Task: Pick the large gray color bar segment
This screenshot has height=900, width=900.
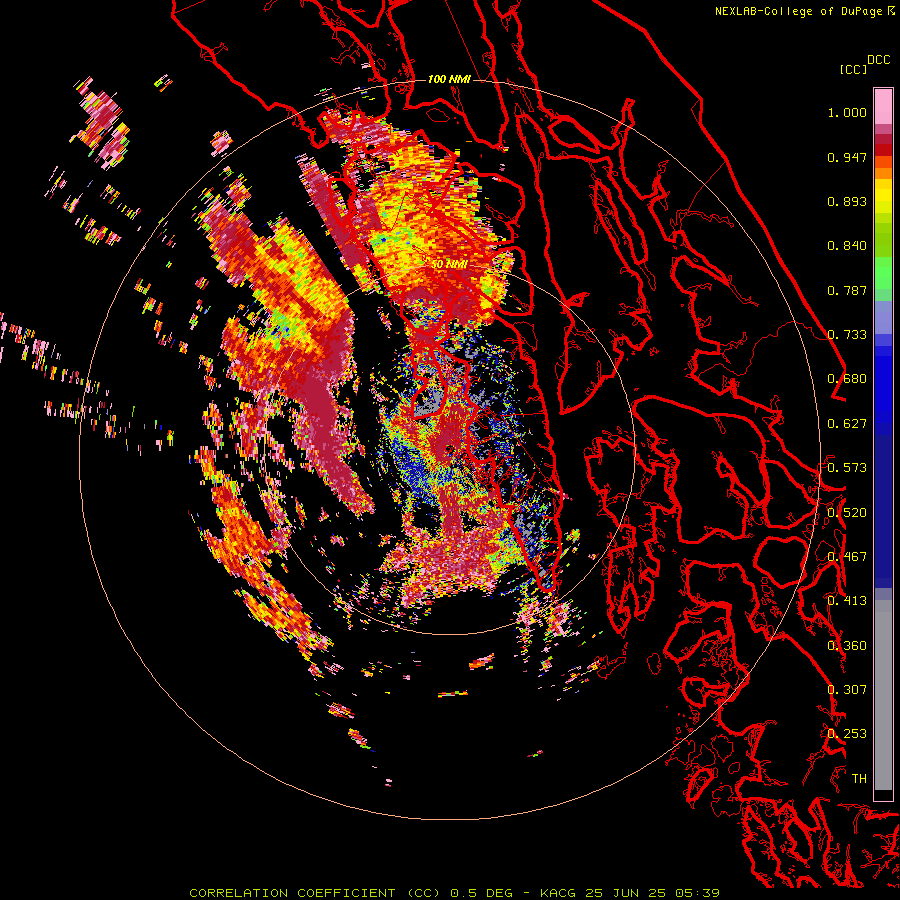Action: tap(883, 695)
